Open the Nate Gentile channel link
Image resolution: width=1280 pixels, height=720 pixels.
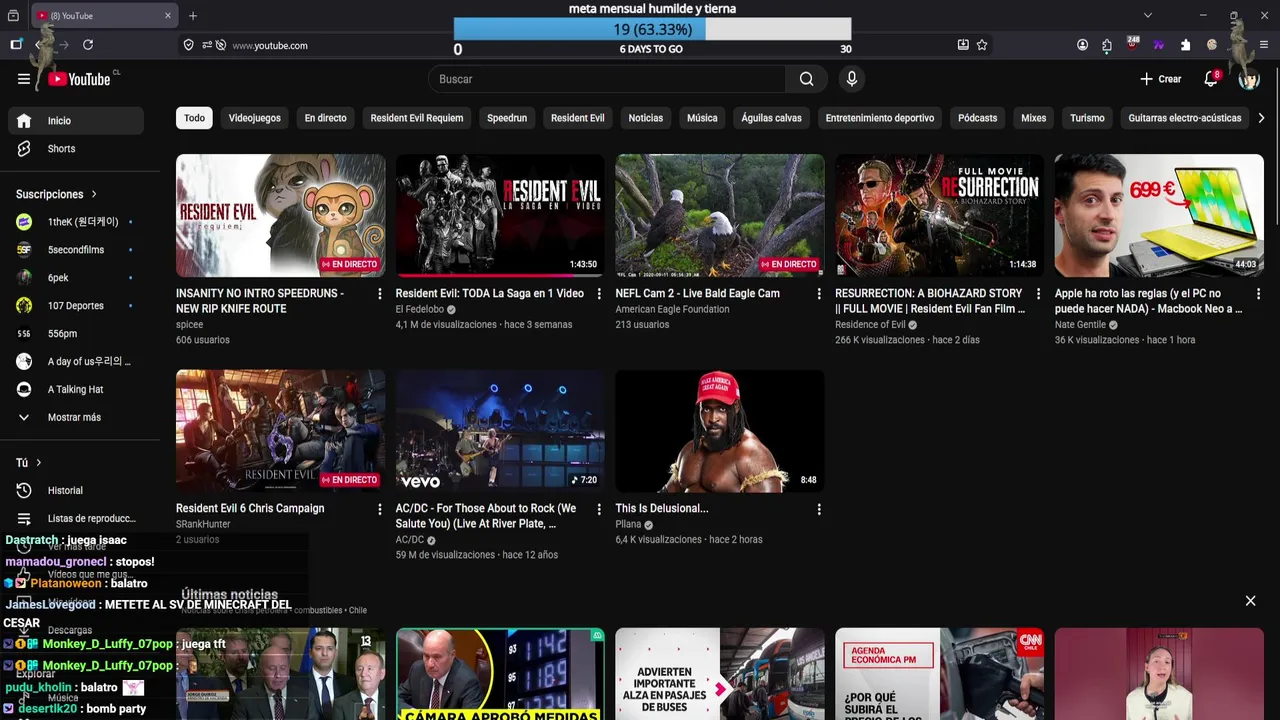tap(1080, 325)
